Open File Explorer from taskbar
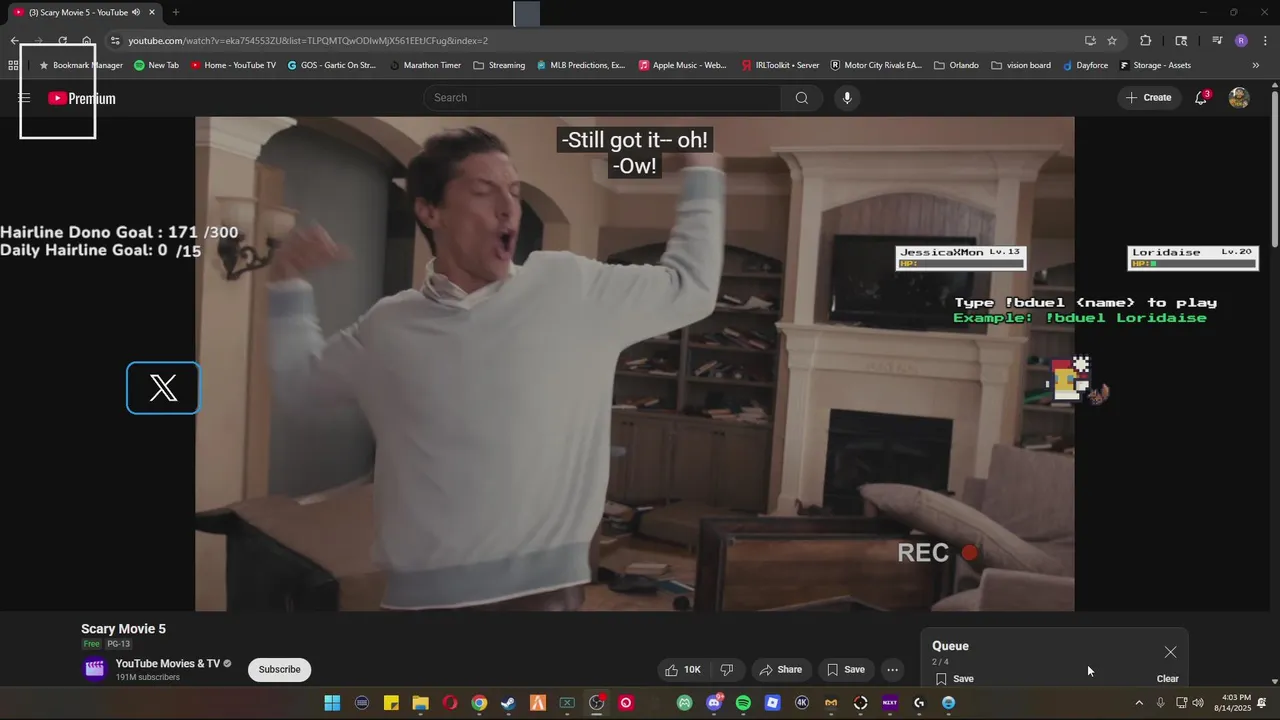Viewport: 1280px width, 720px height. coord(420,703)
